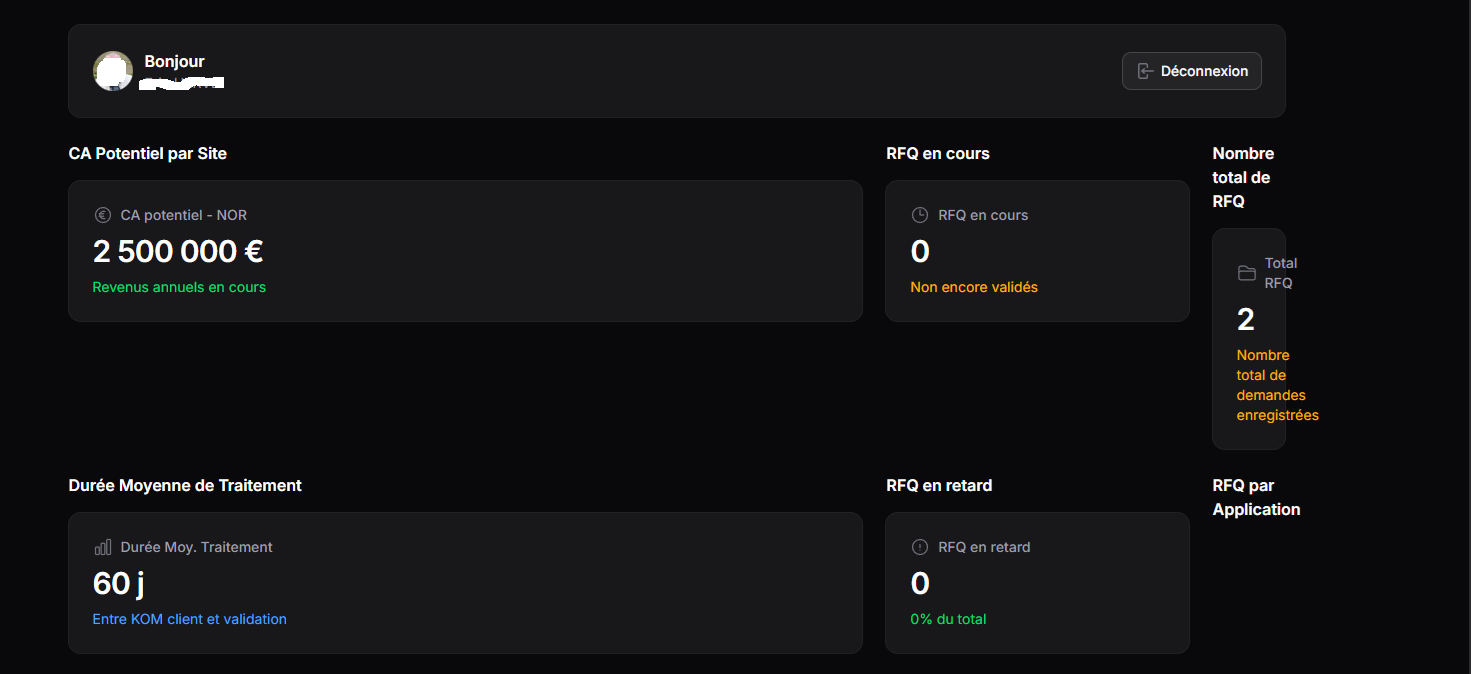Viewport: 1471px width, 674px height.
Task: Select the Bonjour greeting text
Action: click(174, 61)
